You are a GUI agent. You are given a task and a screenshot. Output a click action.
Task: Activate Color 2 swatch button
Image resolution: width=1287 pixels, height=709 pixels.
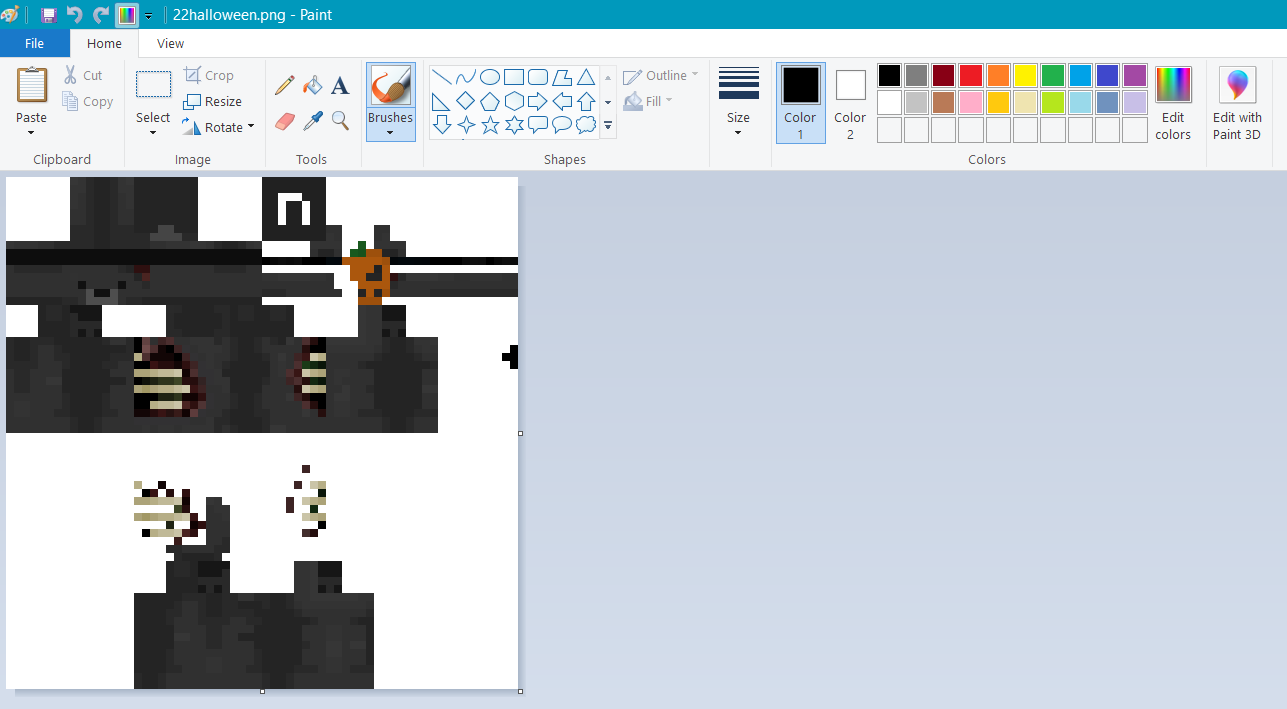[x=850, y=103]
